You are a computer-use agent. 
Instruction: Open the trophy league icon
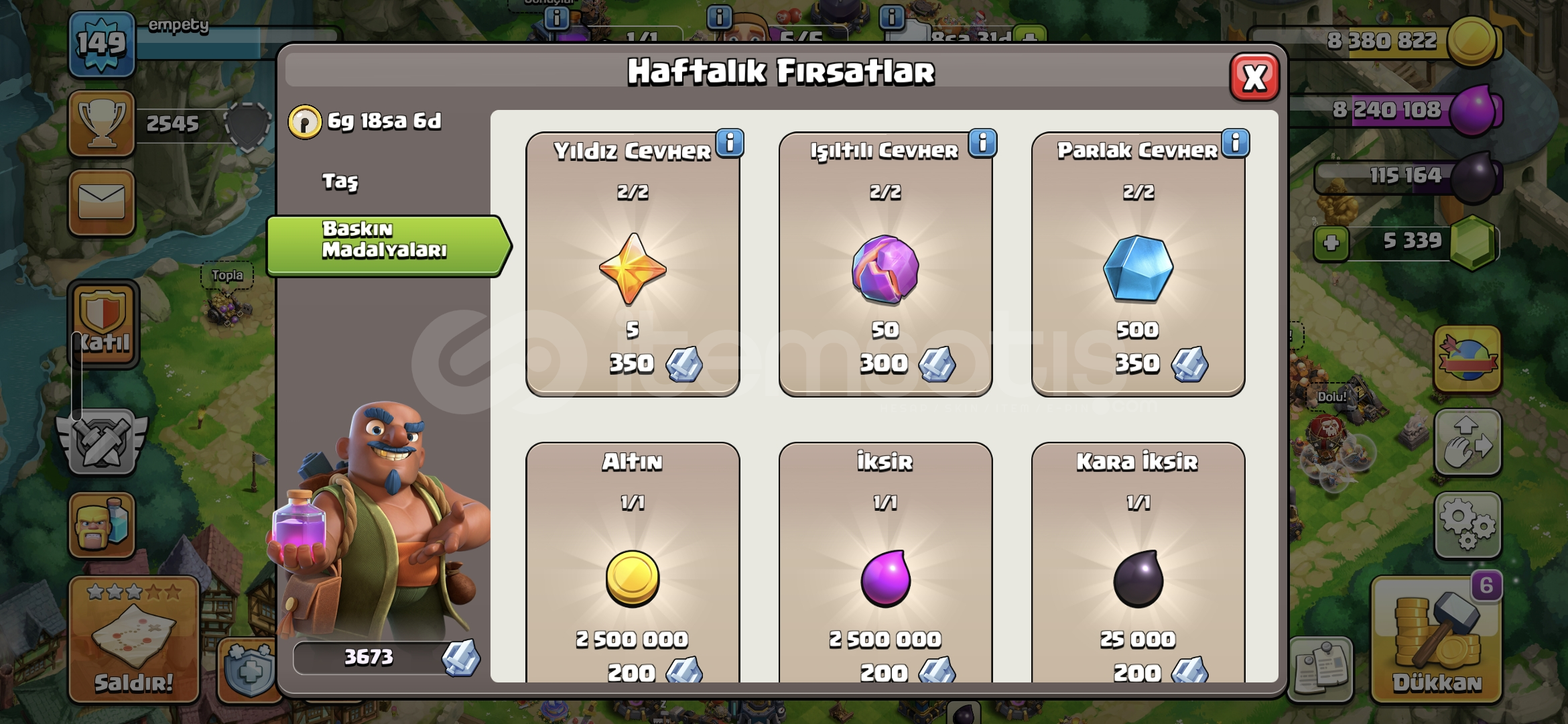102,124
